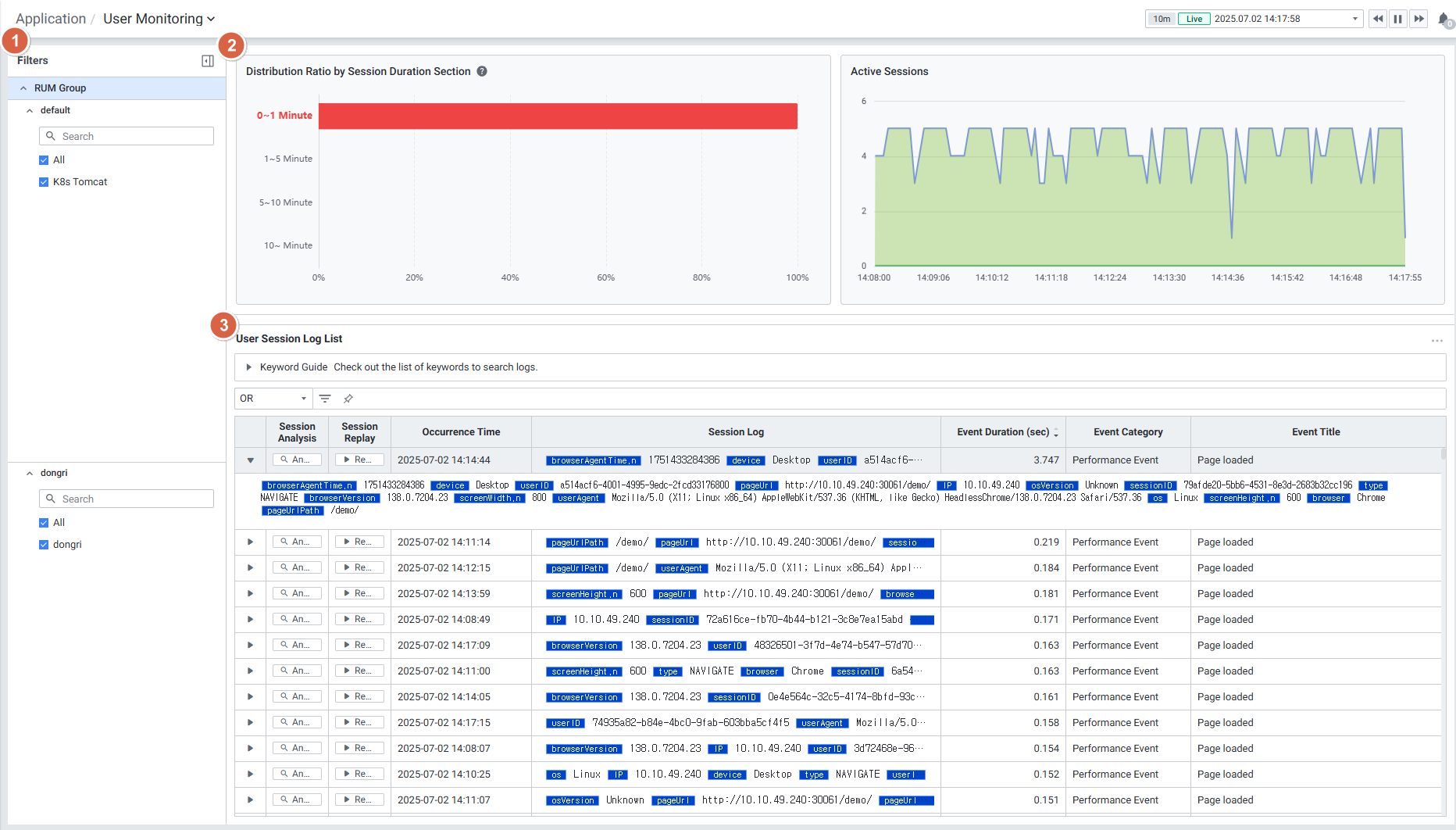Click the pin icon in log search bar
This screenshot has width=1456, height=830.
click(348, 399)
